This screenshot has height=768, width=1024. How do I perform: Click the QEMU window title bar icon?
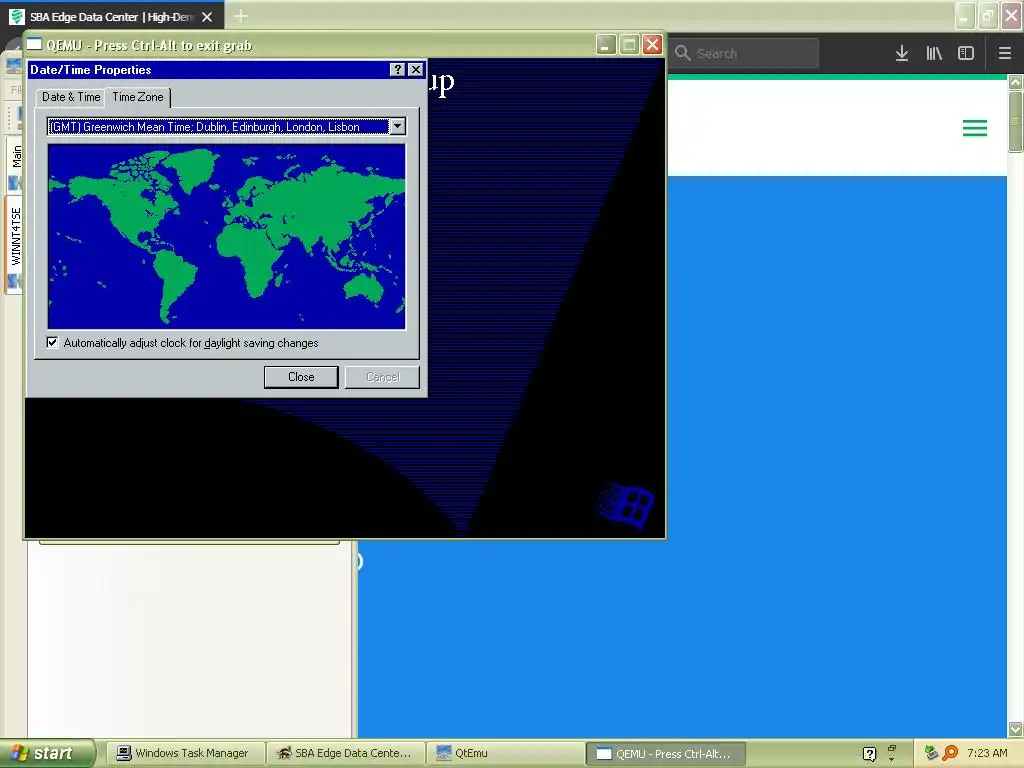34,44
